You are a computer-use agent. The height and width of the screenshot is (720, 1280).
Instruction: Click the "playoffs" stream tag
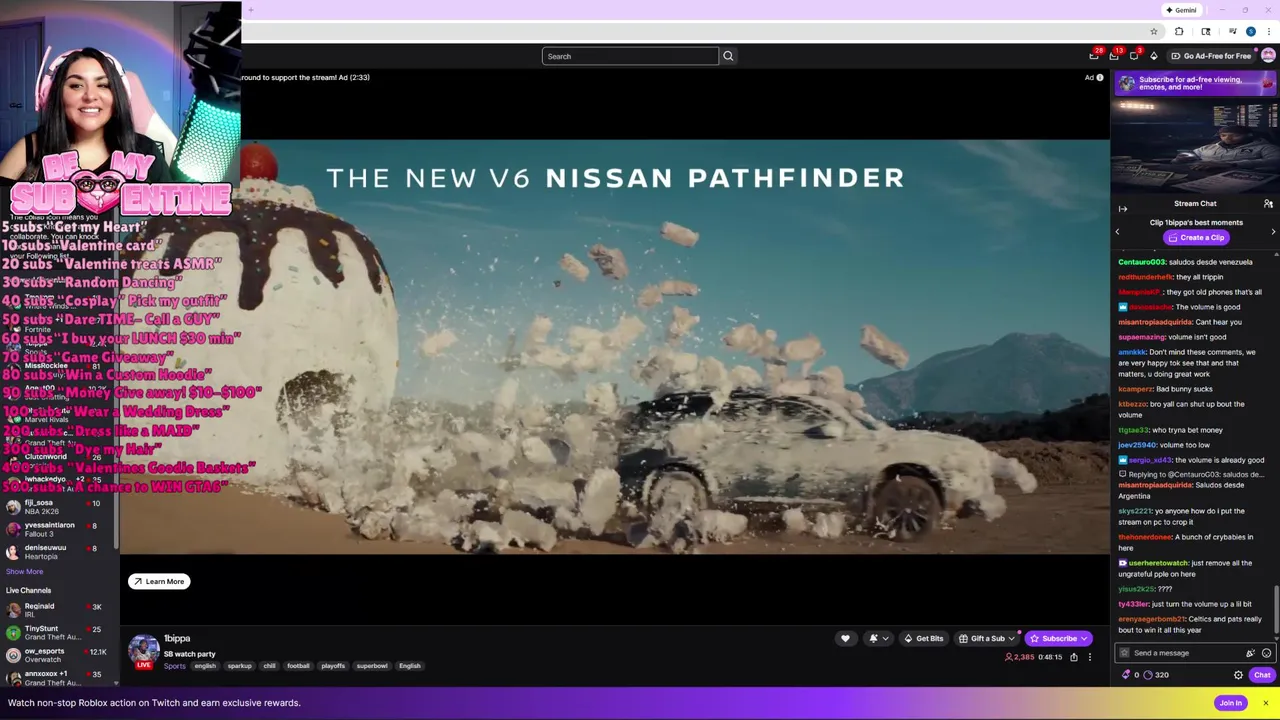click(333, 666)
